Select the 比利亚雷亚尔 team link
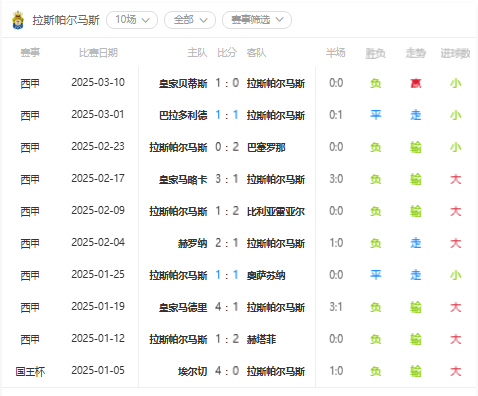This screenshot has height=396, width=478. pos(276,211)
